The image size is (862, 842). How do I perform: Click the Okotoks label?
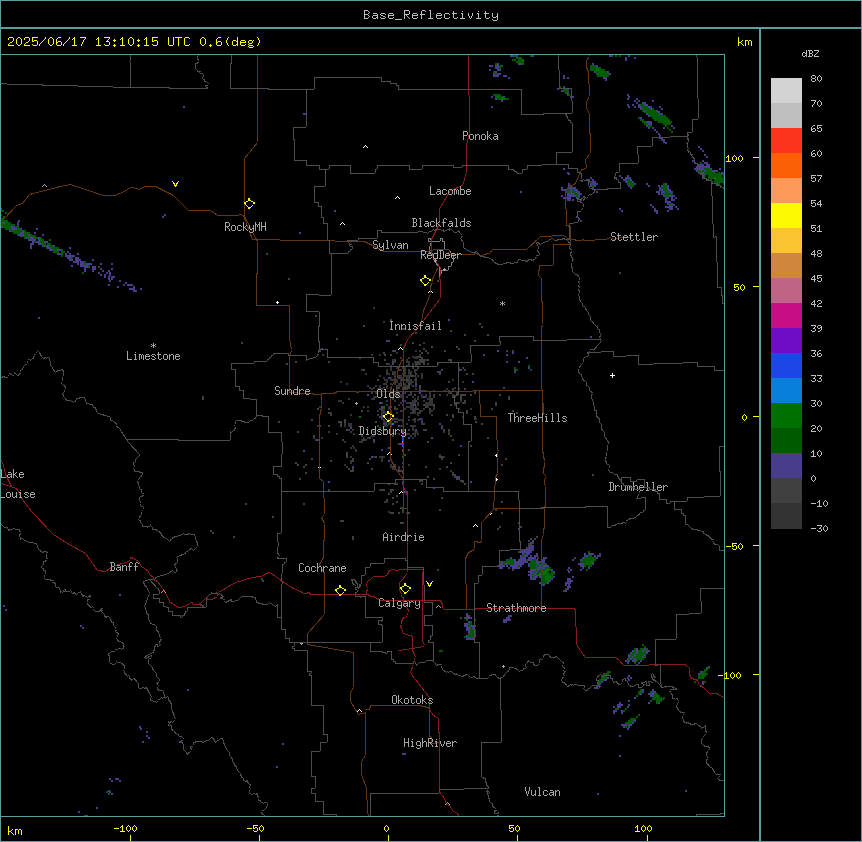[x=412, y=700]
